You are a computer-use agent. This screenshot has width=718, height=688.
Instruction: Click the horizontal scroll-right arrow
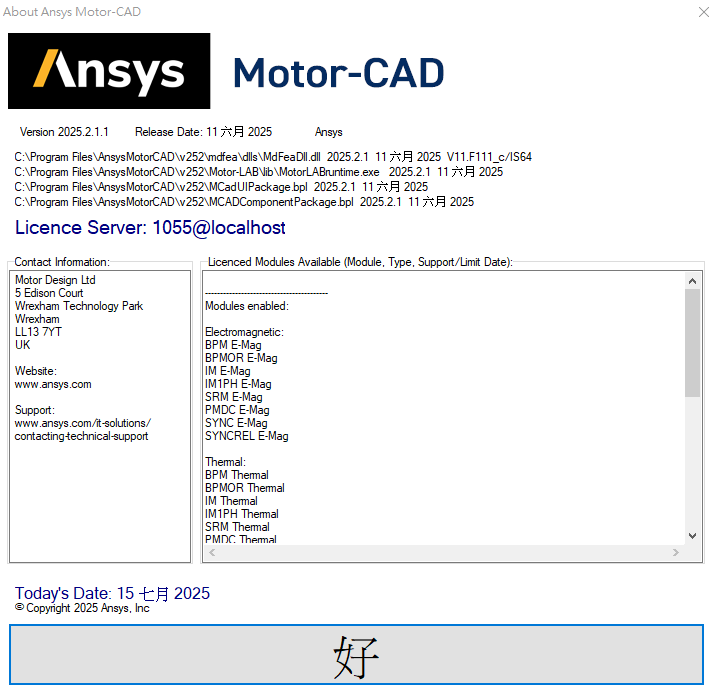click(676, 552)
